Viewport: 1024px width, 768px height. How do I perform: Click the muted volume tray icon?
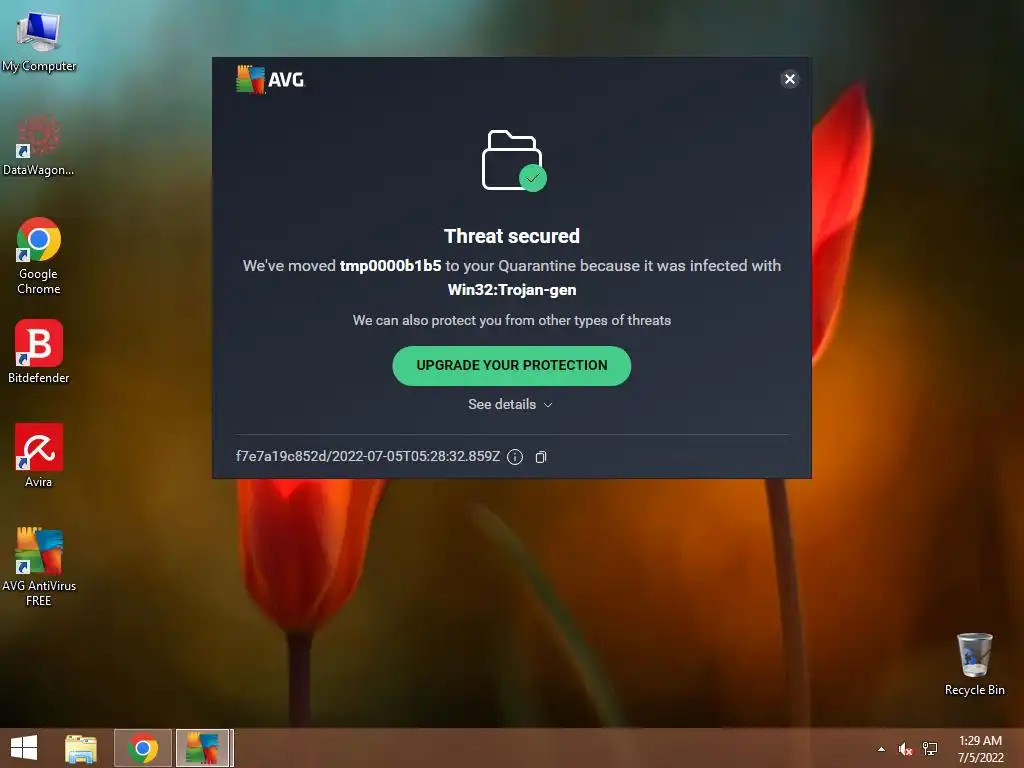pyautogui.click(x=905, y=749)
